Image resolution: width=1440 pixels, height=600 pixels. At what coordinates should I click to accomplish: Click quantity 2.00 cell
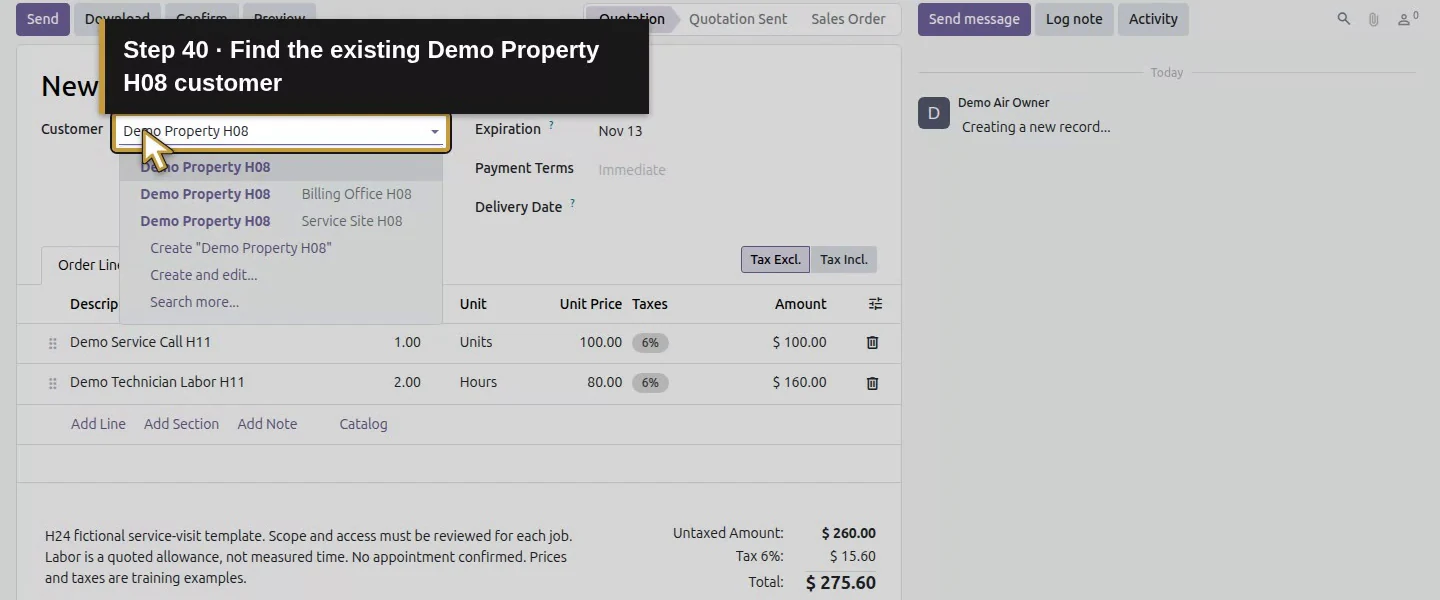[407, 382]
